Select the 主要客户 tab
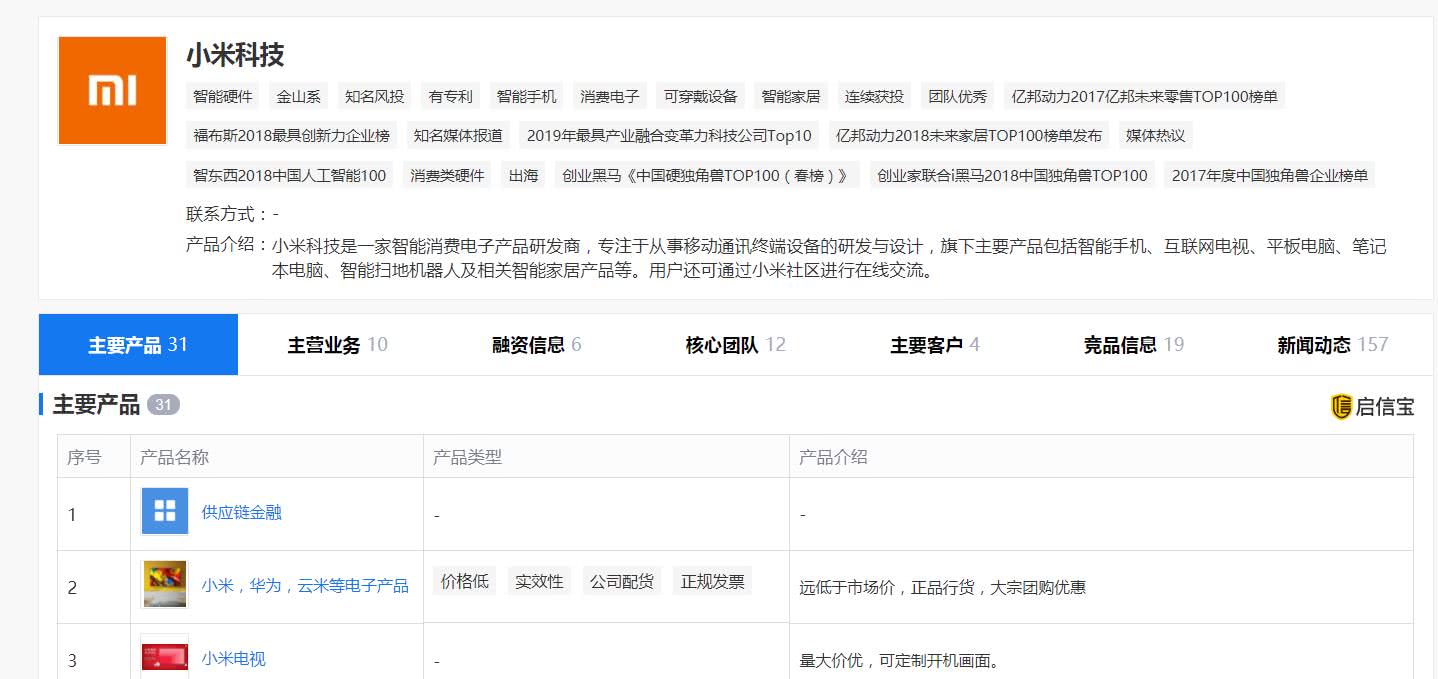Screen dimensions: 1438x679 pyautogui.click(x=934, y=345)
